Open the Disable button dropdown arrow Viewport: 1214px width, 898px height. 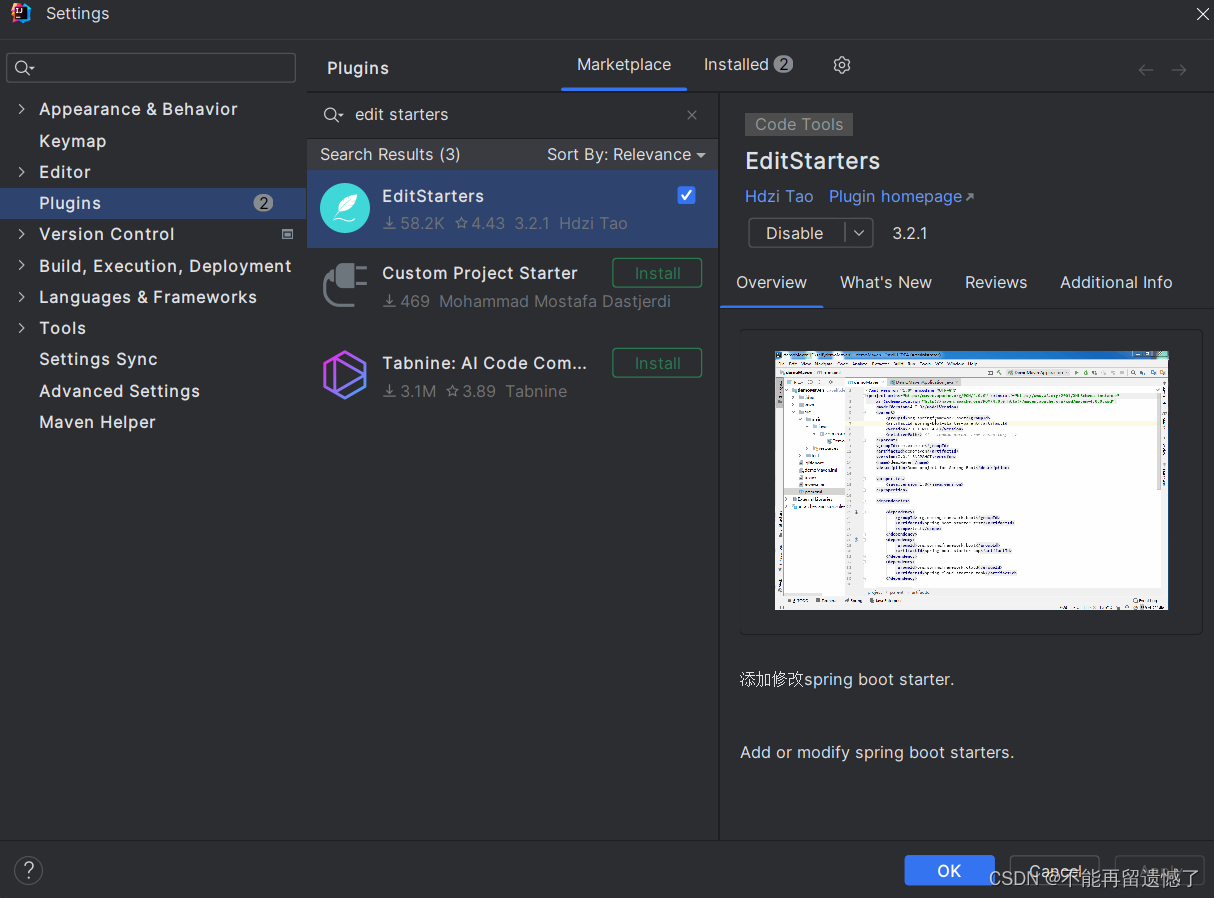858,233
